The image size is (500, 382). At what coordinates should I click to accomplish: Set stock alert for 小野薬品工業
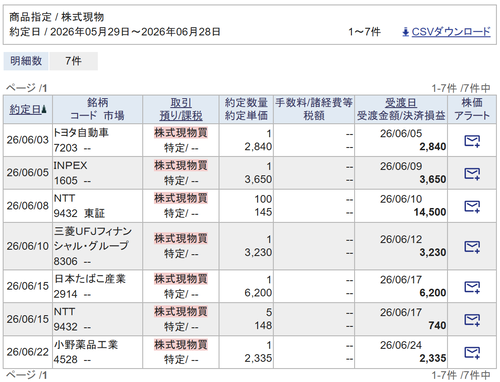472,352
